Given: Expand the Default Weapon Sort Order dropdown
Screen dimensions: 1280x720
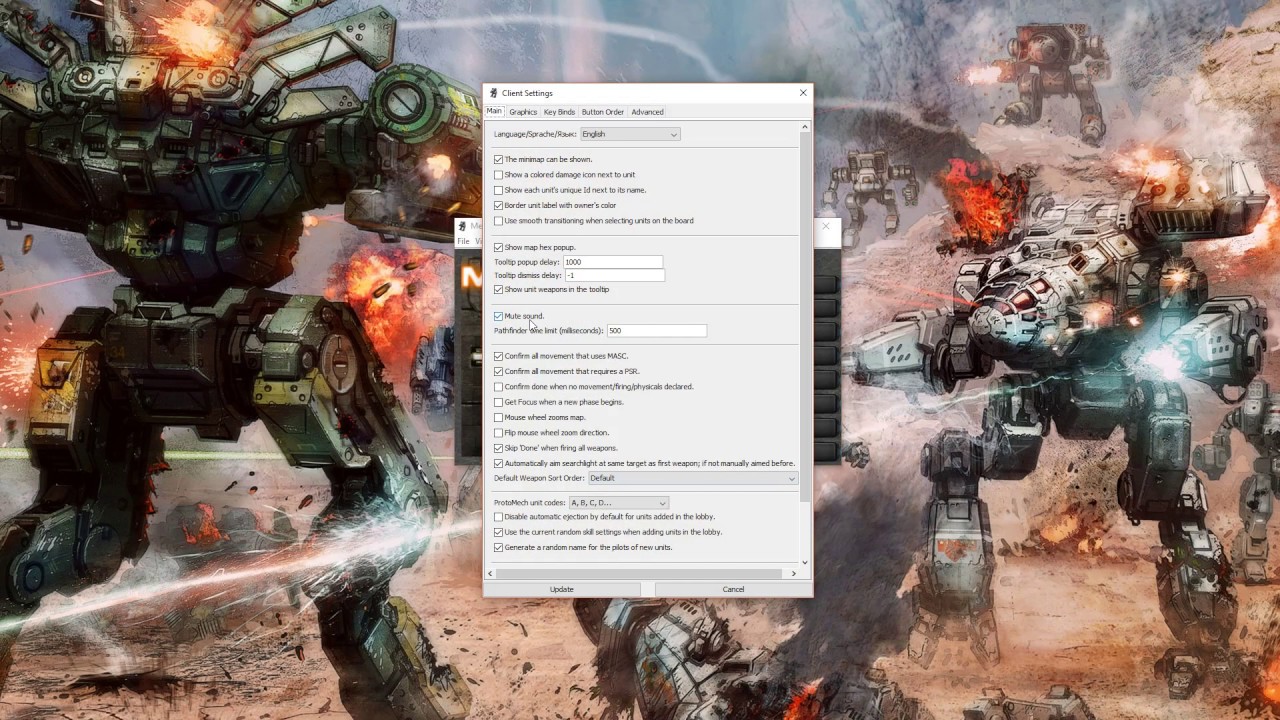Looking at the screenshot, I should [x=693, y=478].
